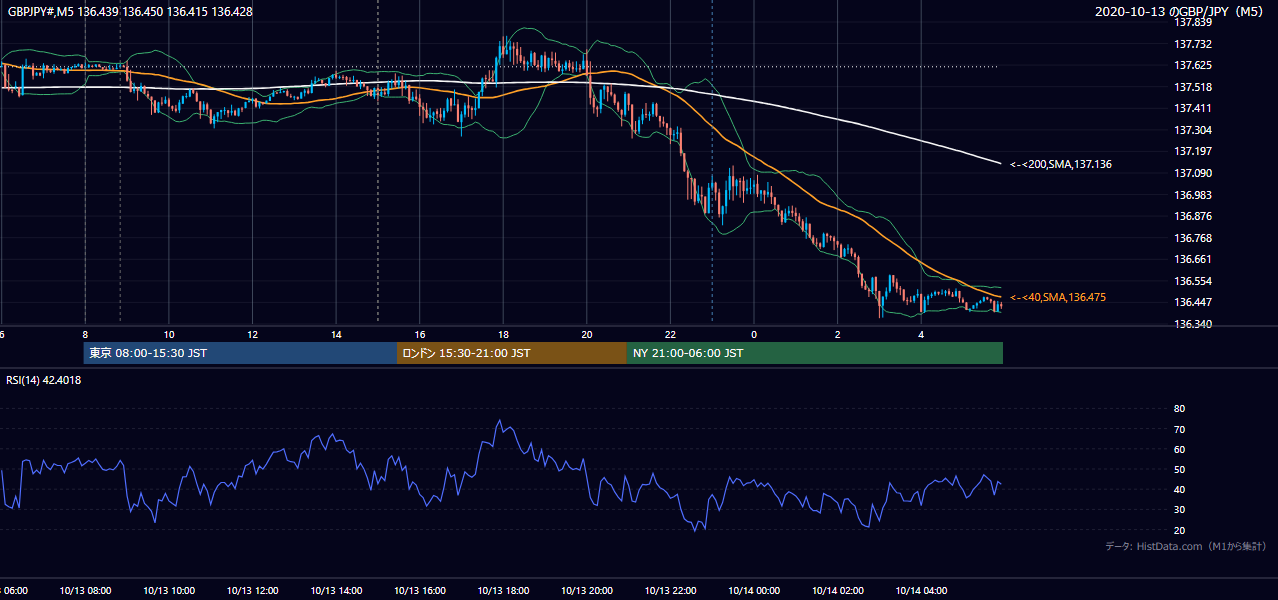
Task: Click the RSI scale value 60
Action: click(1179, 449)
